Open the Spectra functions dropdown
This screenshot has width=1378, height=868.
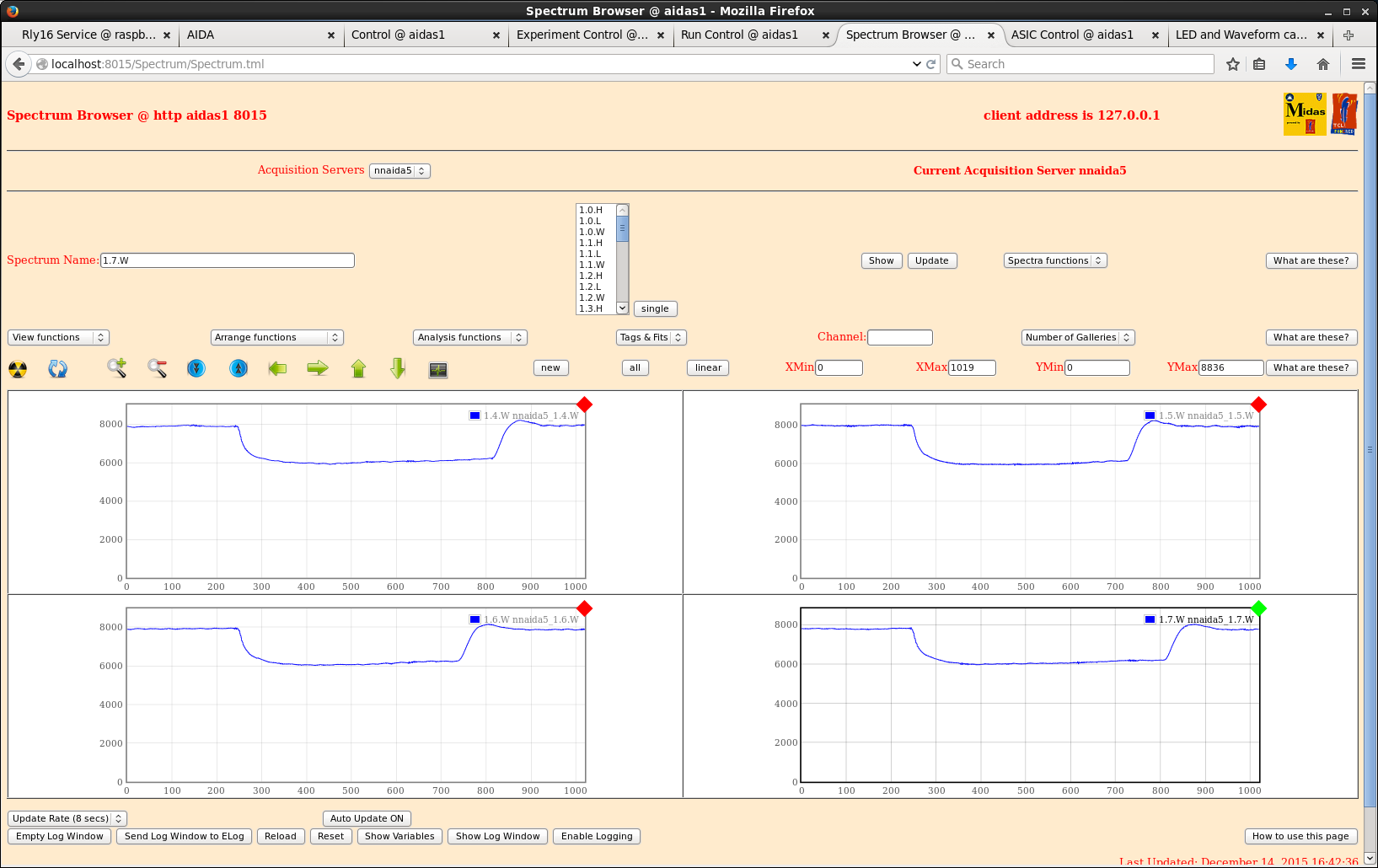tap(1055, 260)
